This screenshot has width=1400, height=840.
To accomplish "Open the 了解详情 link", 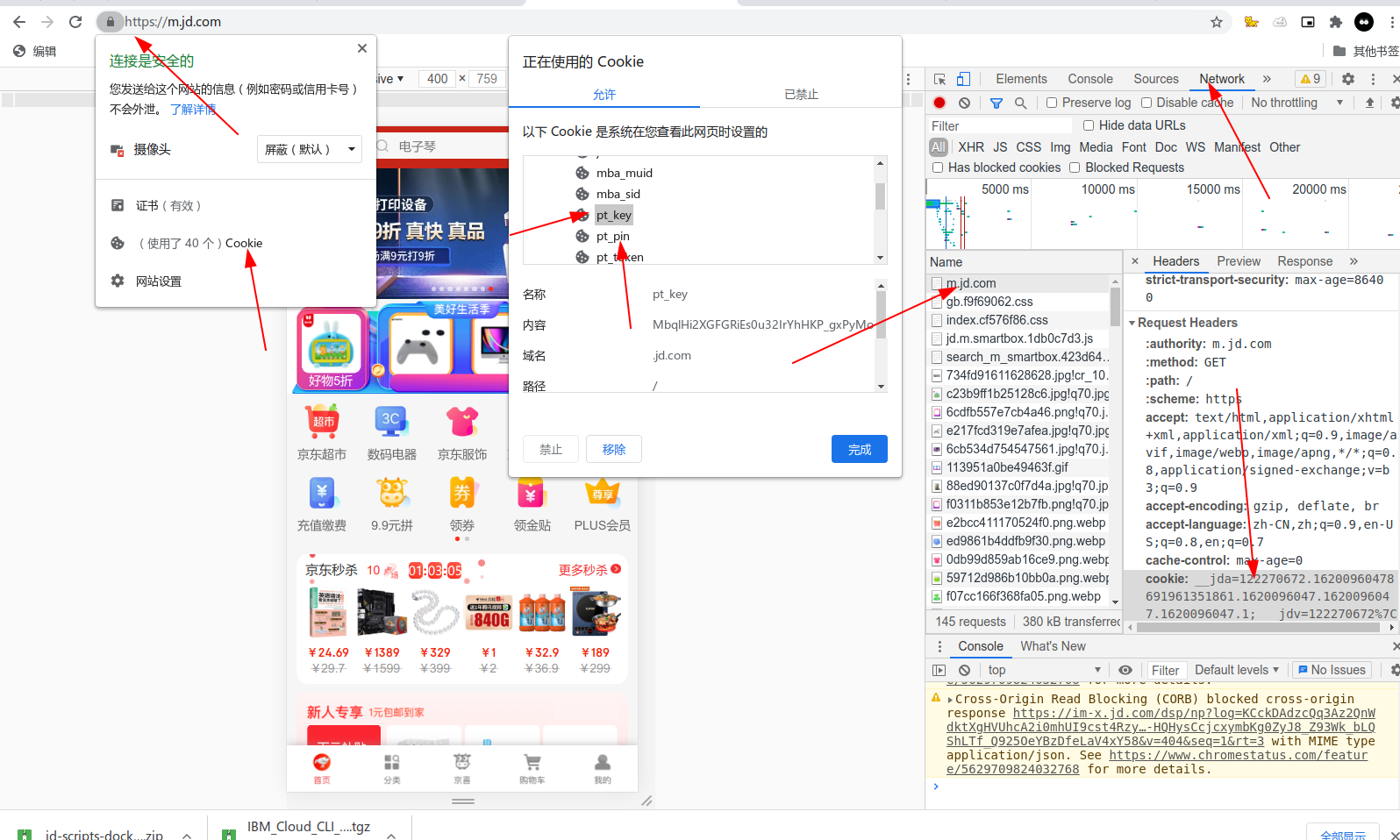I will (x=193, y=109).
